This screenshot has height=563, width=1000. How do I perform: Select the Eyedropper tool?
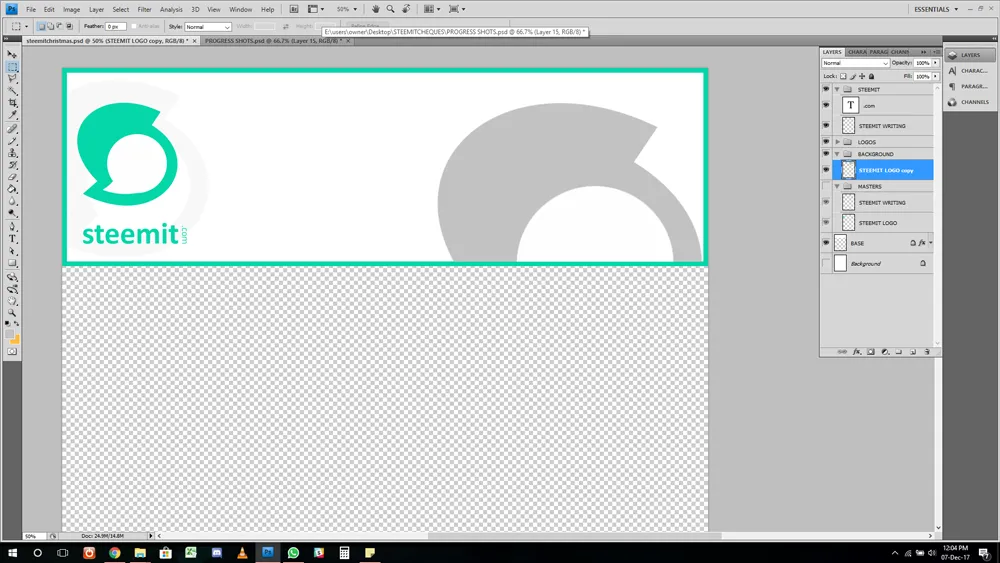pyautogui.click(x=12, y=115)
